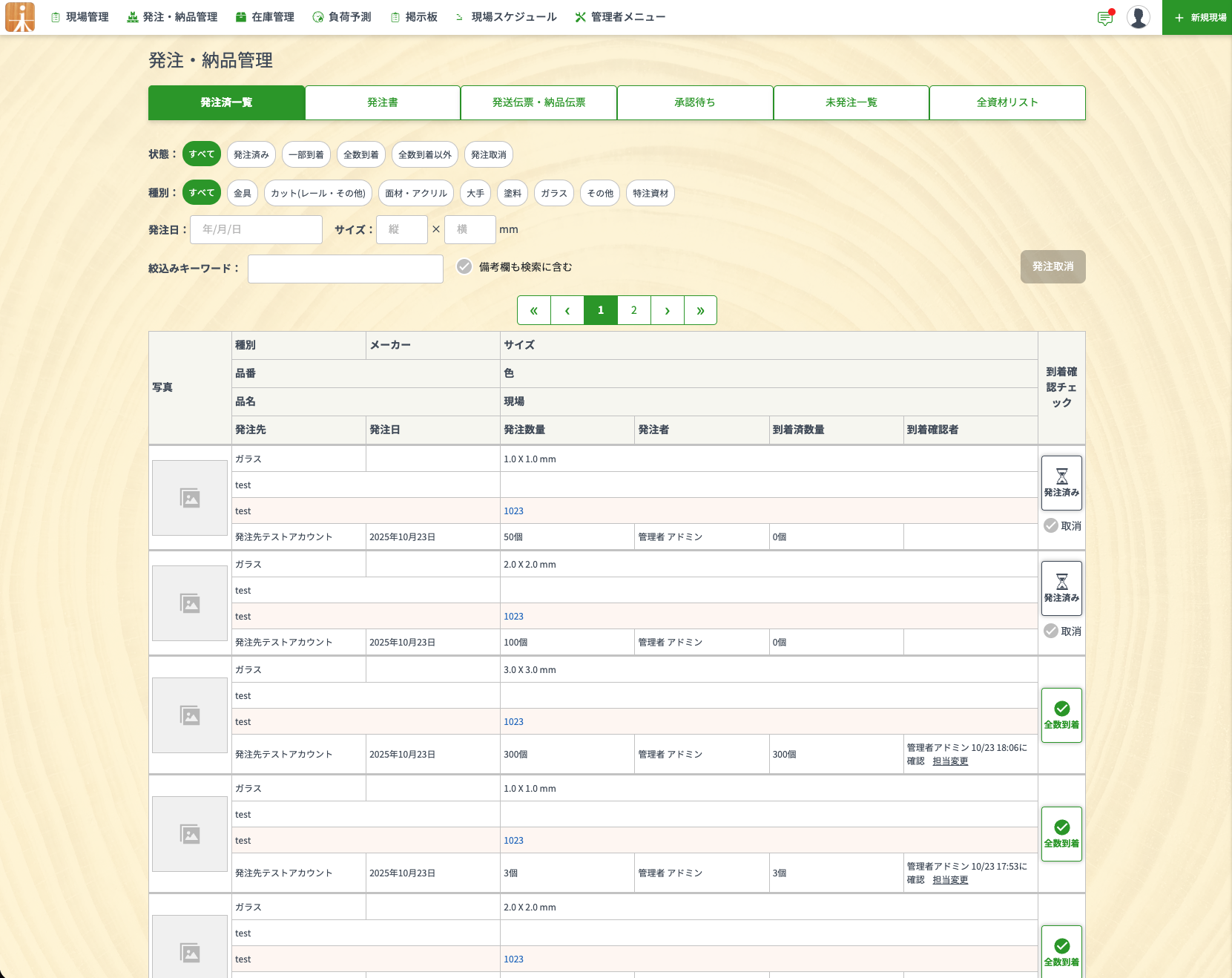Click the app logo home icon

pos(20,17)
